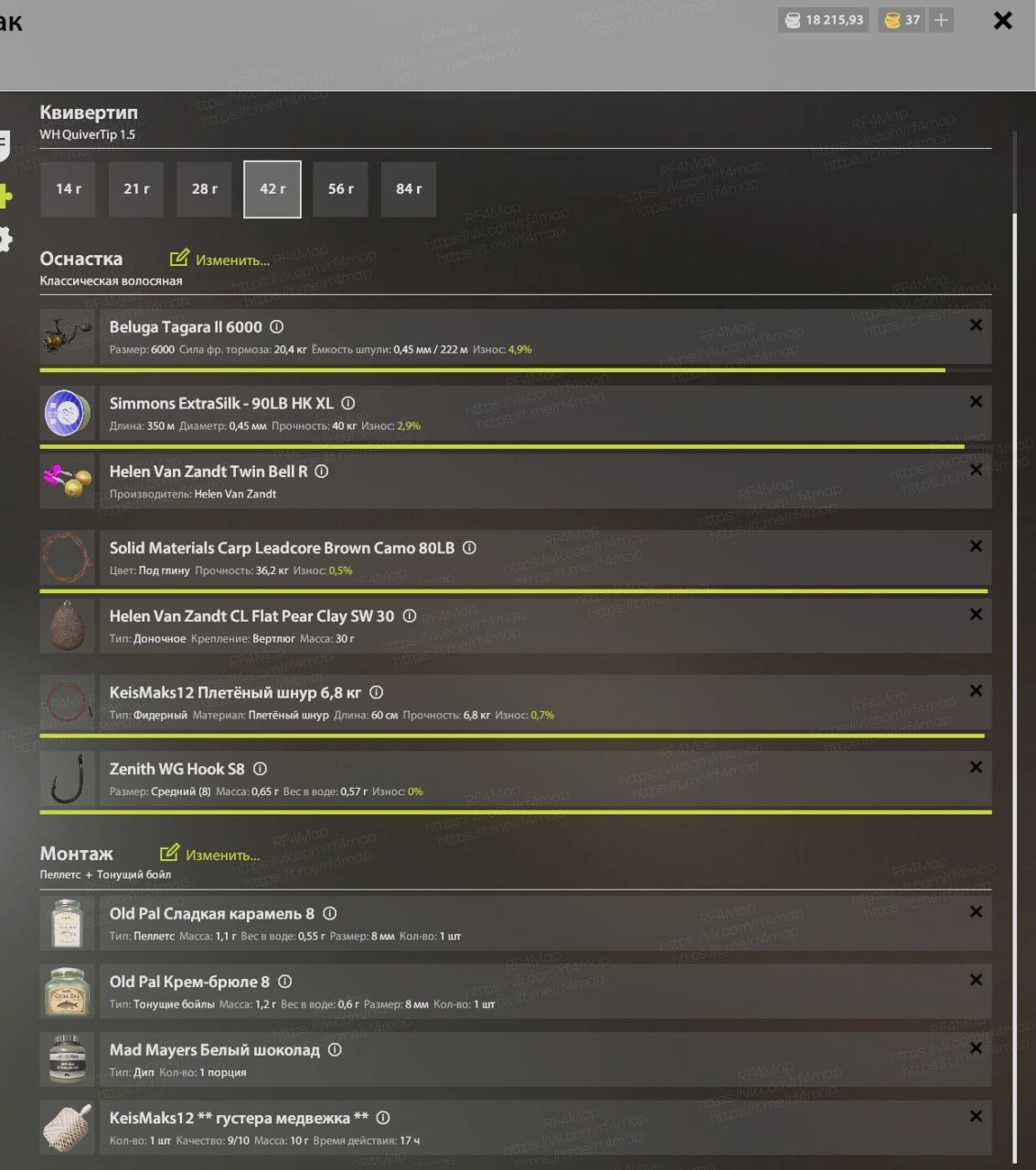Screen dimensions: 1036x1170
Task: Open info for Zenith WG Hook S8
Action: point(260,769)
